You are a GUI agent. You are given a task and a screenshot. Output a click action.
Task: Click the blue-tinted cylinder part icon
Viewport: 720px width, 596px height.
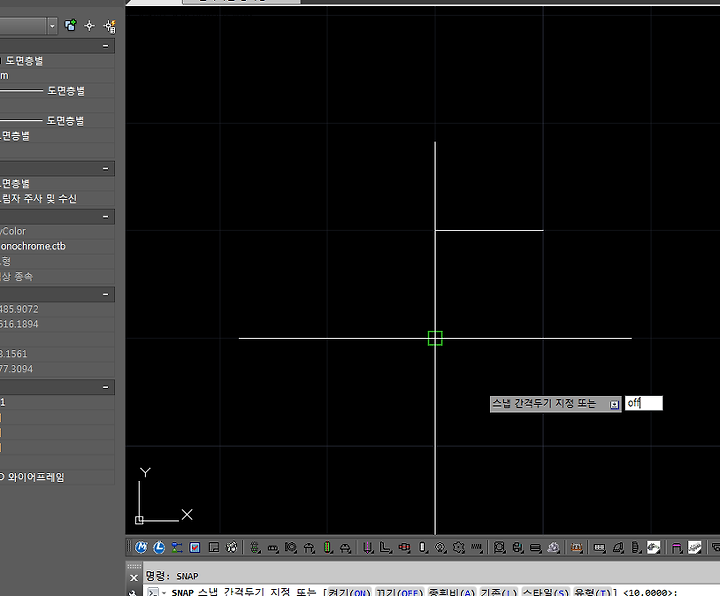[518, 547]
